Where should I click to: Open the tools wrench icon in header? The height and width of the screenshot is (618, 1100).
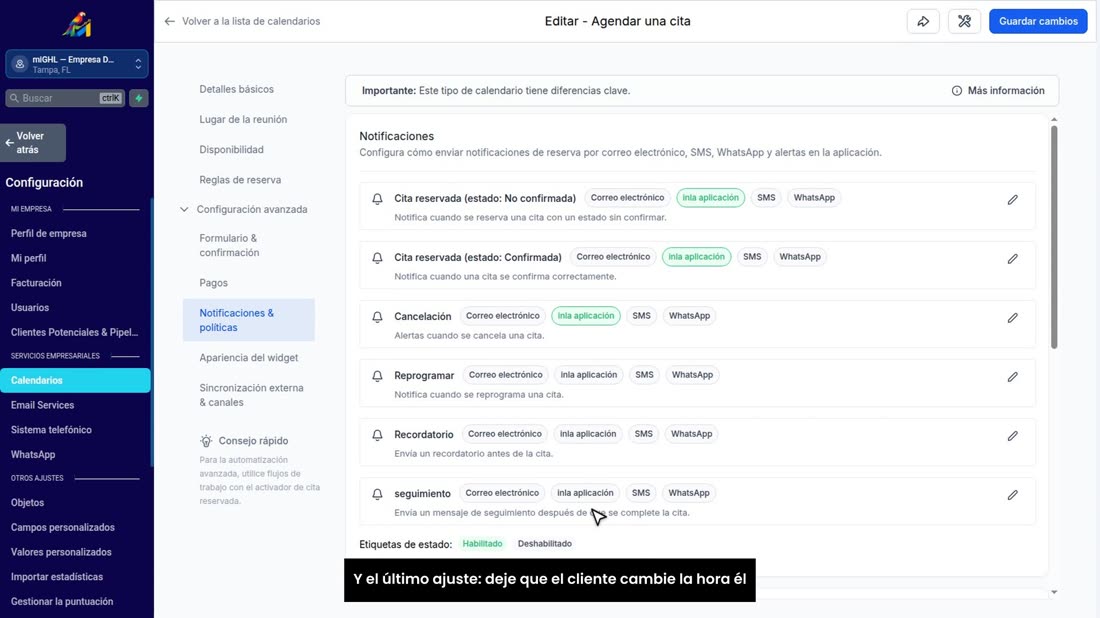965,21
